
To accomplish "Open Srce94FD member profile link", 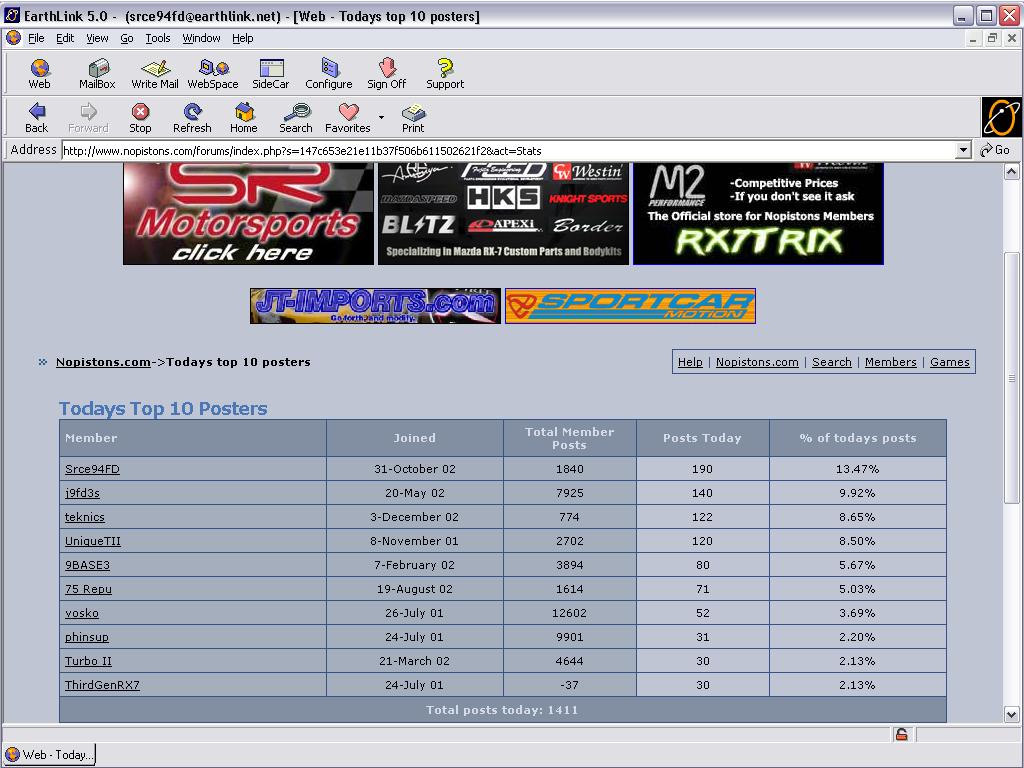I will click(x=92, y=469).
